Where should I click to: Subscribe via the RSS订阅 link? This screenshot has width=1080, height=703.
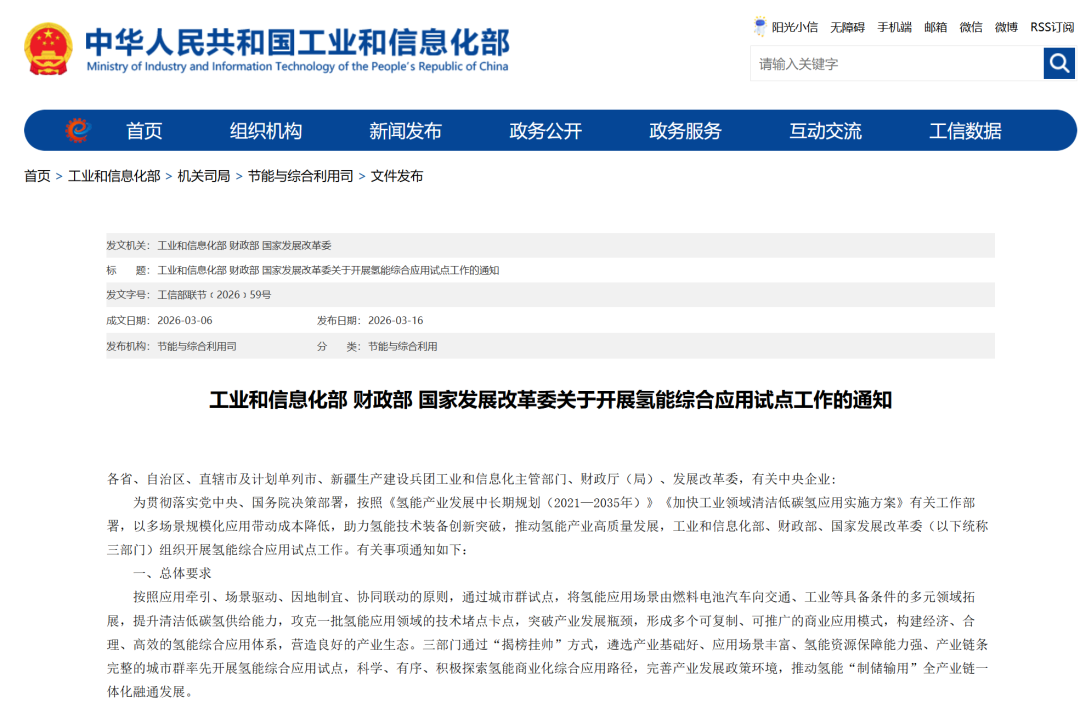tap(1050, 27)
